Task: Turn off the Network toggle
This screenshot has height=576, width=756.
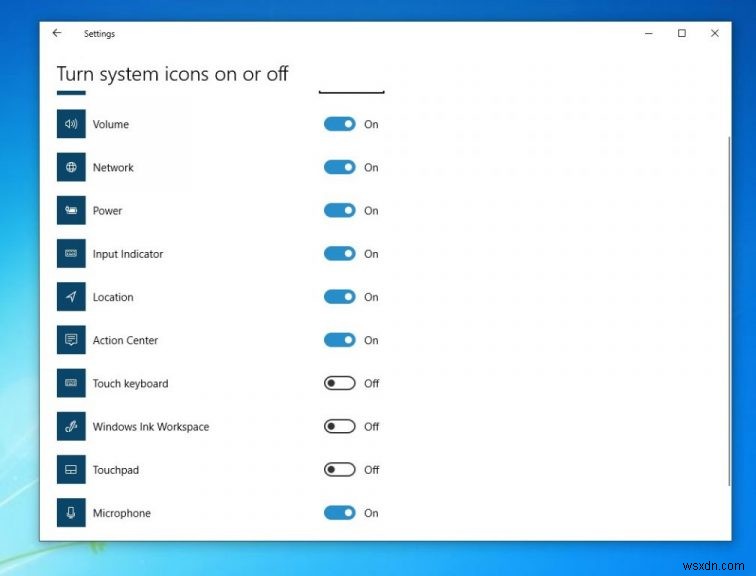Action: click(339, 167)
